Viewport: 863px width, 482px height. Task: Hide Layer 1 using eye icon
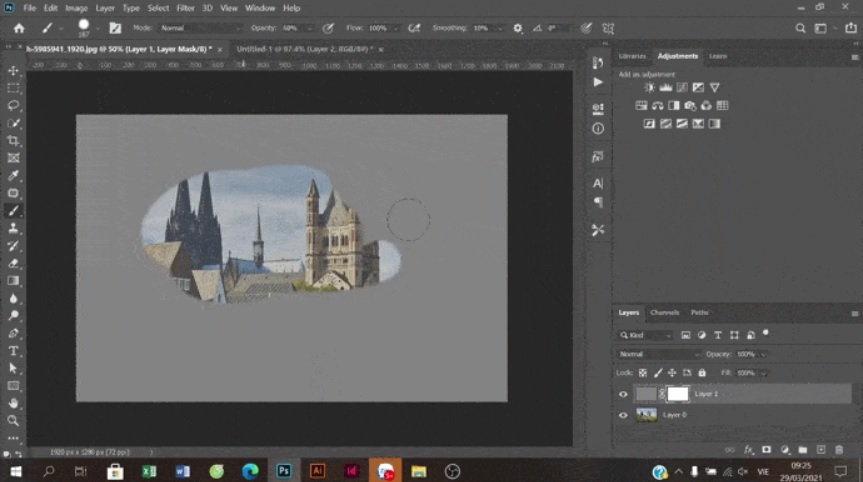(x=624, y=394)
